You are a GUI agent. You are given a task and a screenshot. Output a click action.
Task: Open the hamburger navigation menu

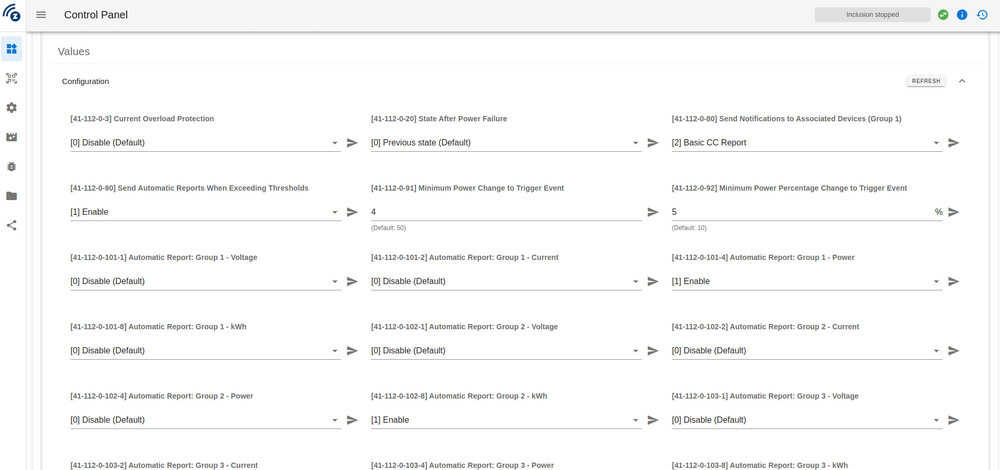coord(41,15)
